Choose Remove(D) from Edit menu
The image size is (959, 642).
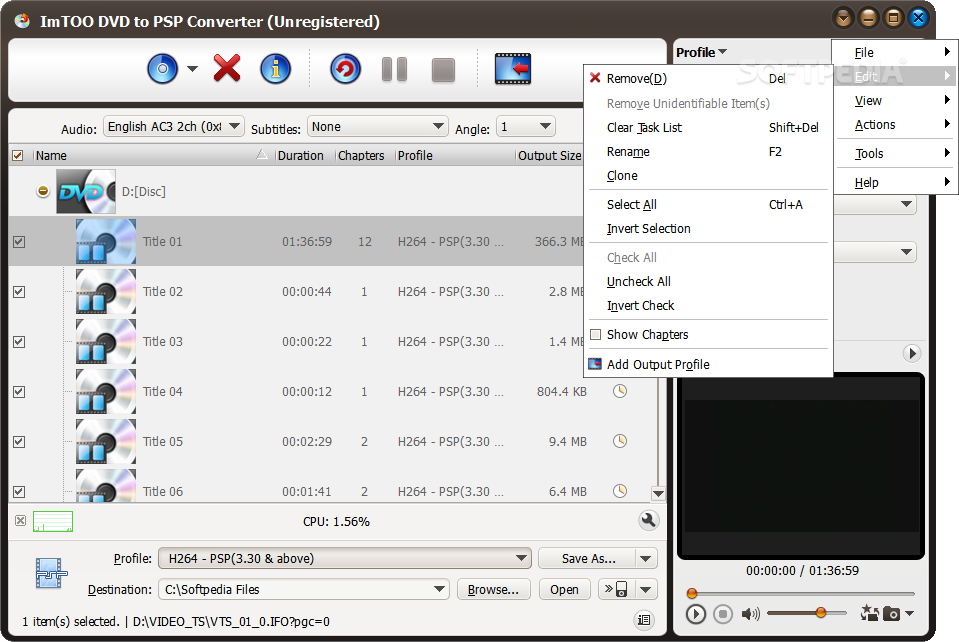(708, 78)
